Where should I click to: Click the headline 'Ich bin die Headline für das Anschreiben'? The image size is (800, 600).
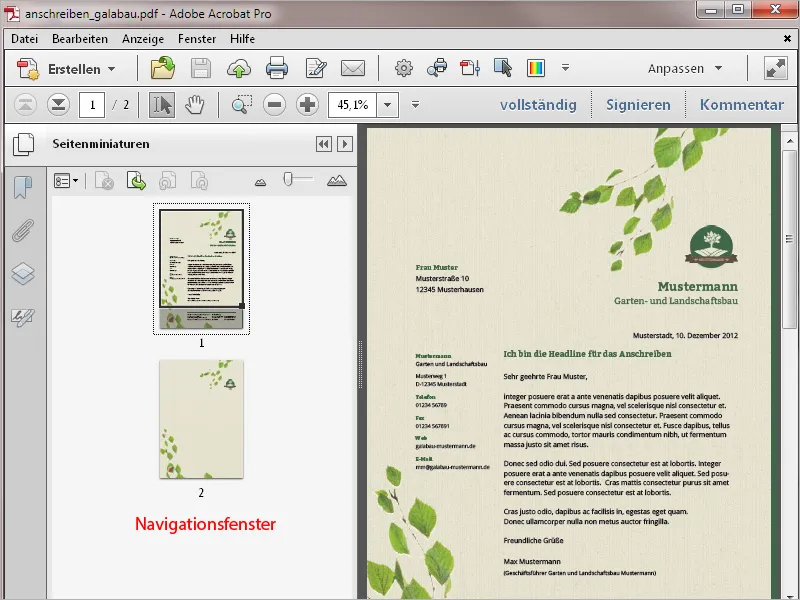pos(587,354)
